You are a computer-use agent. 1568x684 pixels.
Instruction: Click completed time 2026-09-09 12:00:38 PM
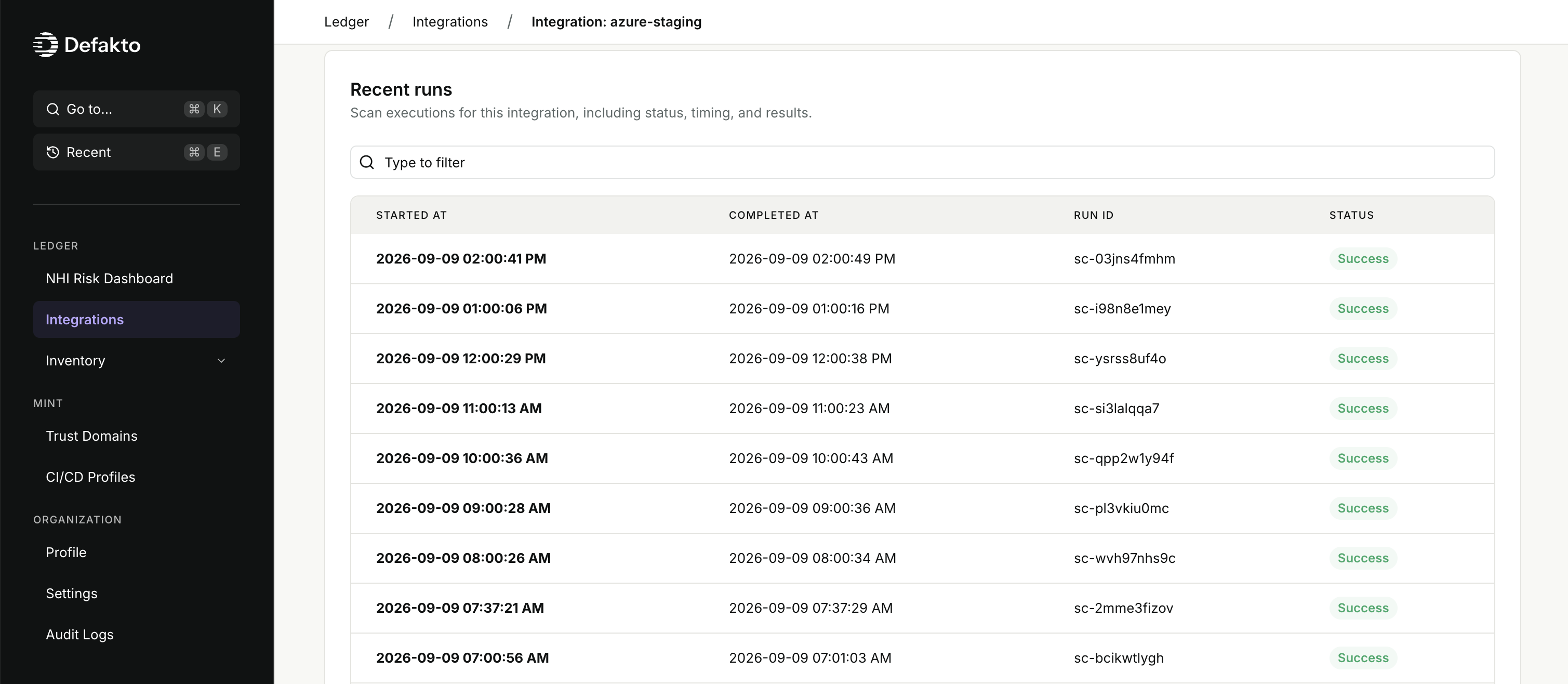click(x=810, y=359)
